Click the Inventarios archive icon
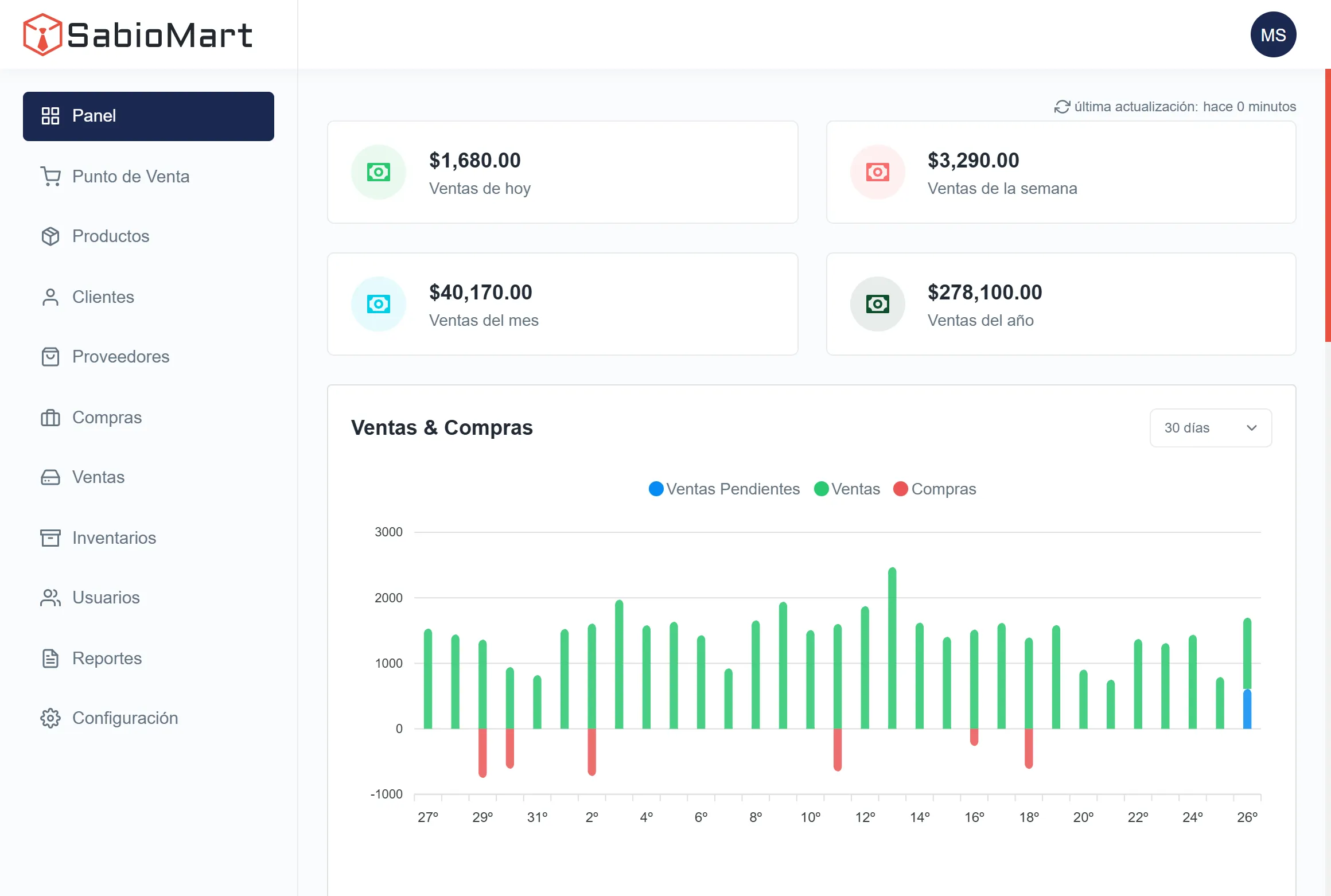This screenshot has height=896, width=1331. 50,538
